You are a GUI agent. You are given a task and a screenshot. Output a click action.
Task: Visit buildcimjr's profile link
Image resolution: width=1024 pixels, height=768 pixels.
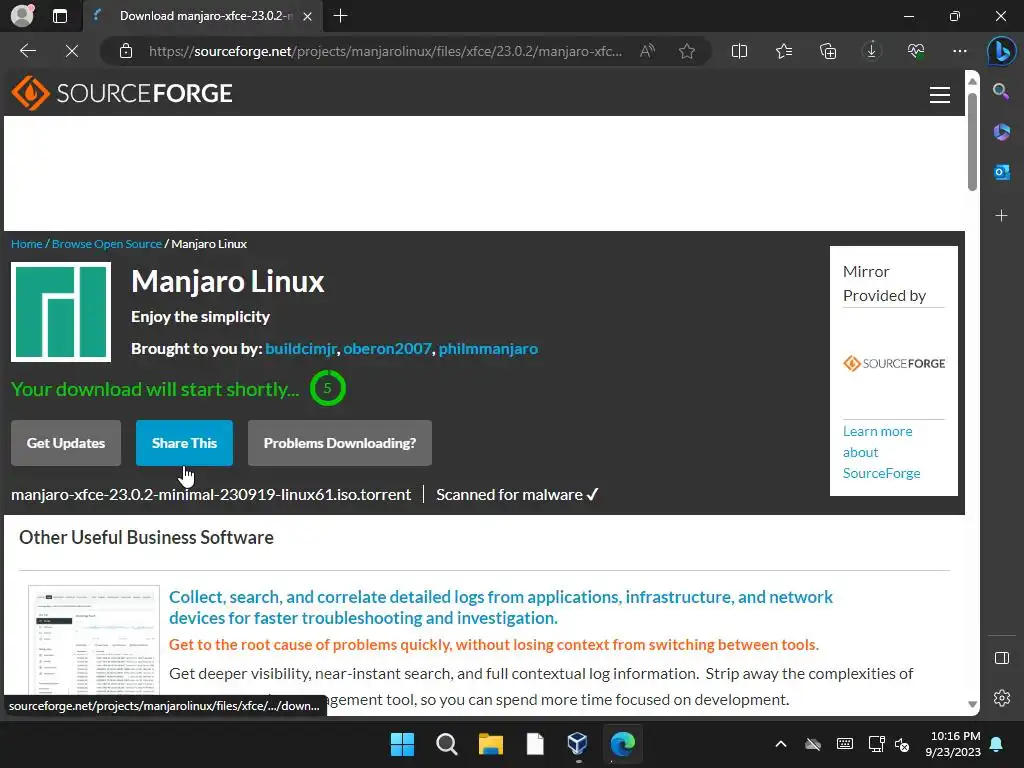tap(300, 348)
